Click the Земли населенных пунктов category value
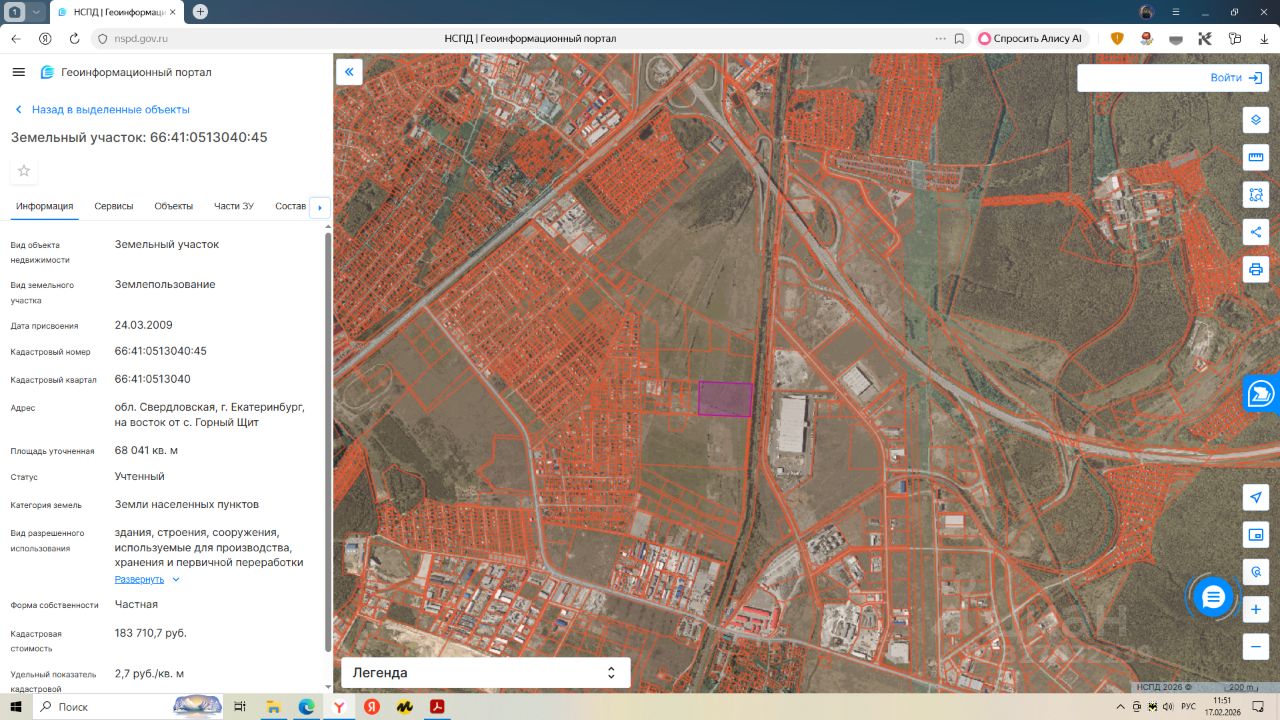Viewport: 1280px width, 720px height. [x=187, y=504]
